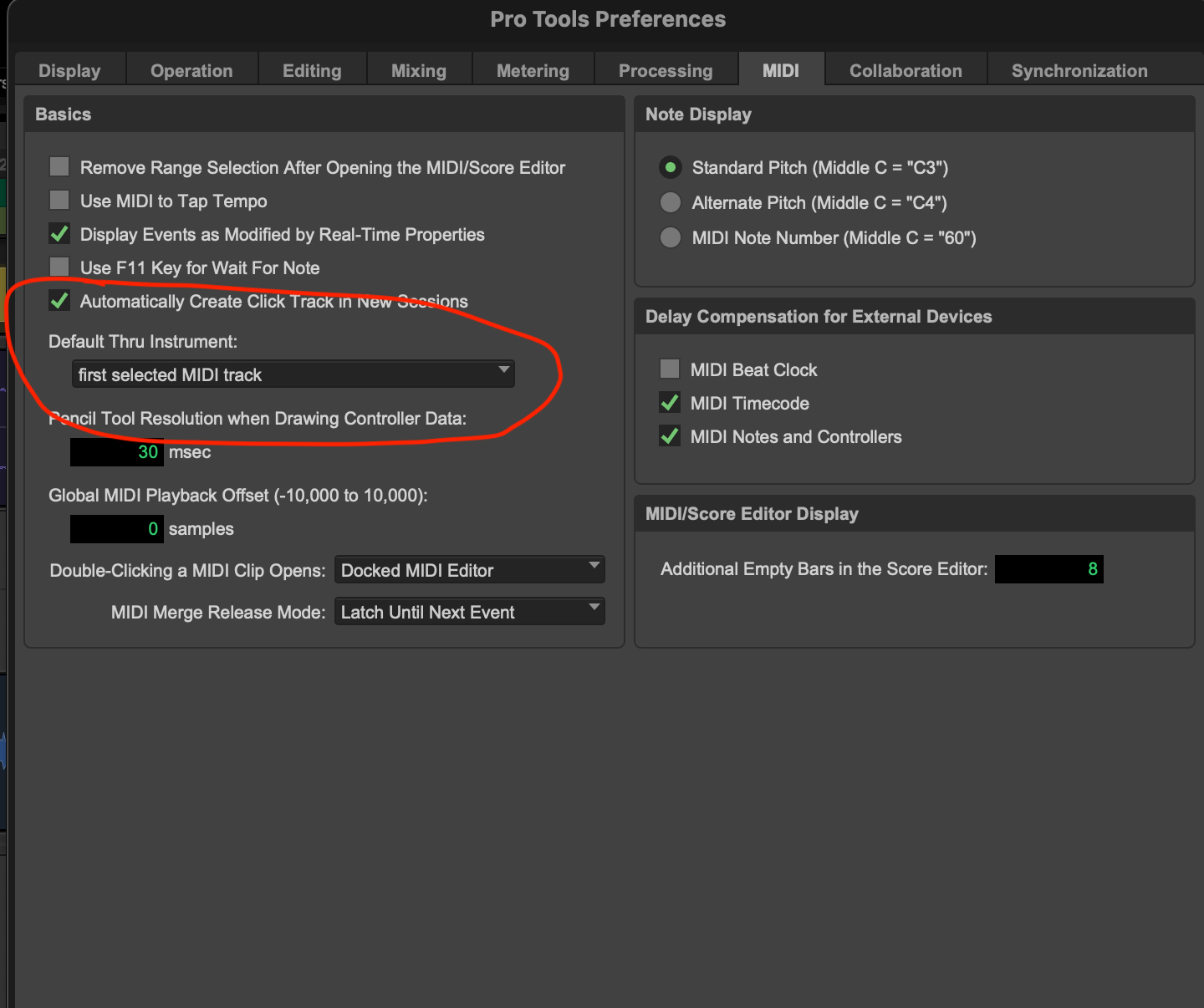Open the Collaboration tab
Image resolution: width=1204 pixels, height=1008 pixels.
click(x=906, y=70)
